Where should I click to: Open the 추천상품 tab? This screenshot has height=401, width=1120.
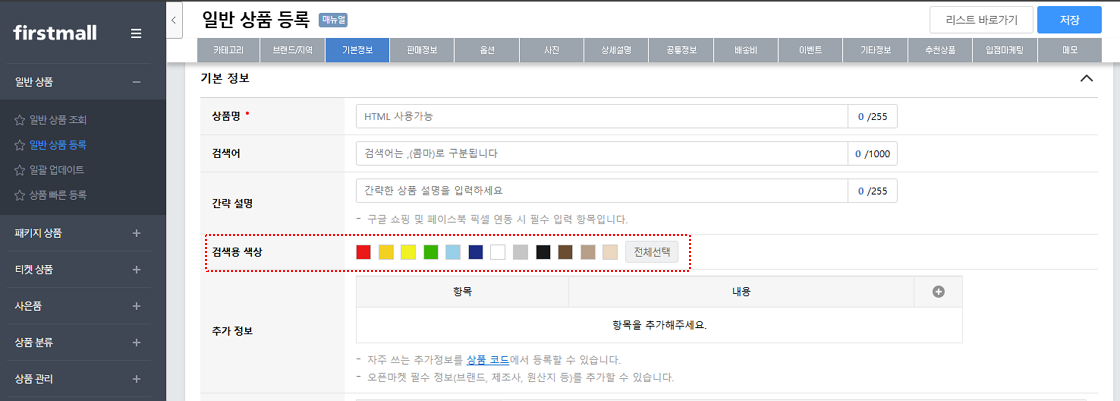coord(939,51)
